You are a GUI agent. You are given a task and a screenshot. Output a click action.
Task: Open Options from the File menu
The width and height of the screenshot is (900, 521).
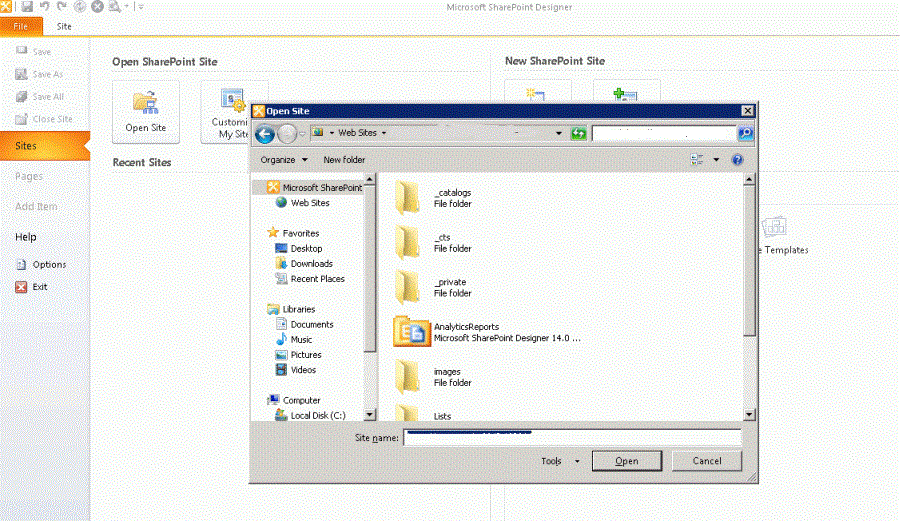41,265
